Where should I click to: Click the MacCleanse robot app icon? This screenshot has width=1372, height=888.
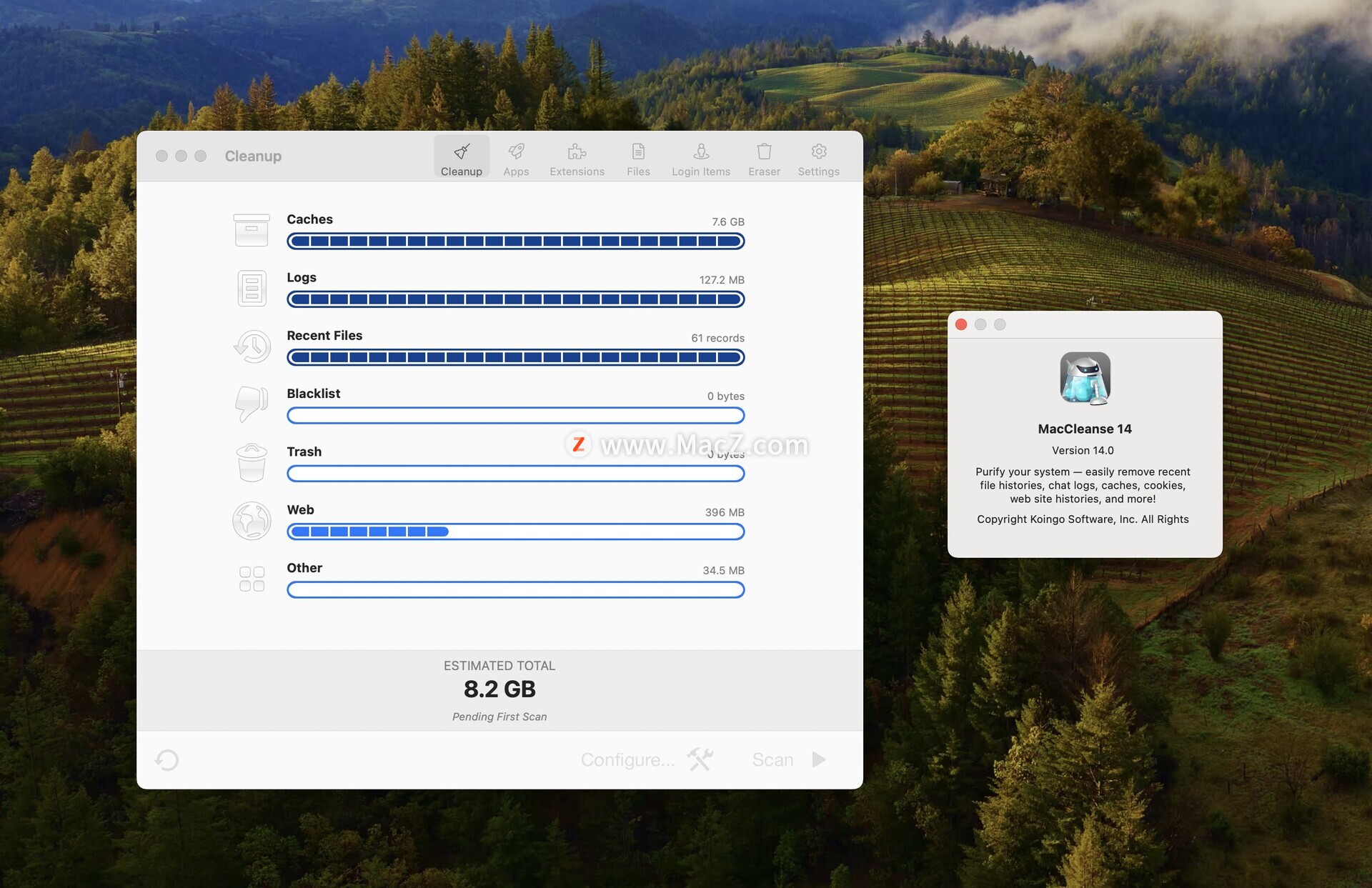coord(1085,379)
